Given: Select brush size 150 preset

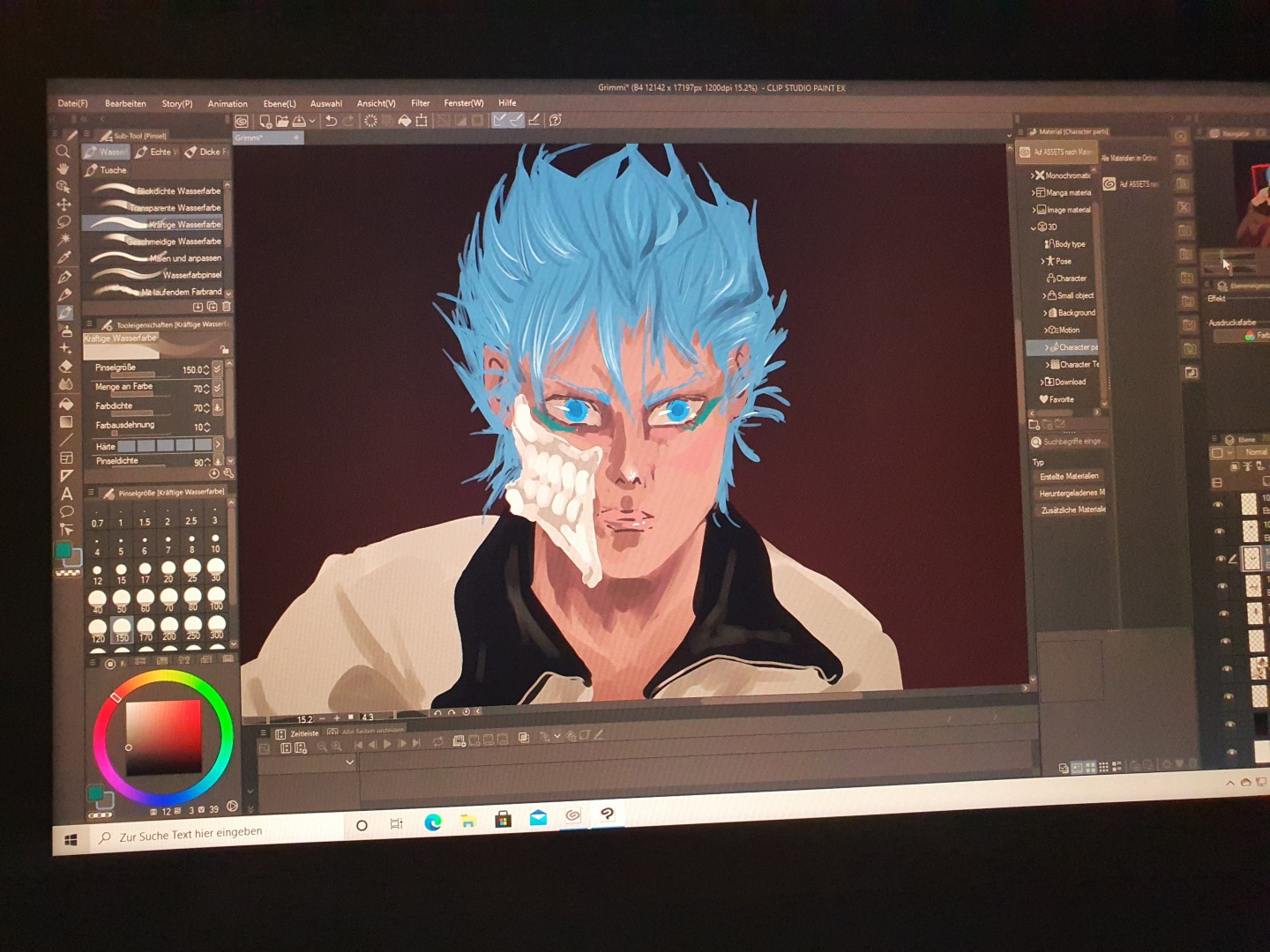Looking at the screenshot, I should [122, 628].
